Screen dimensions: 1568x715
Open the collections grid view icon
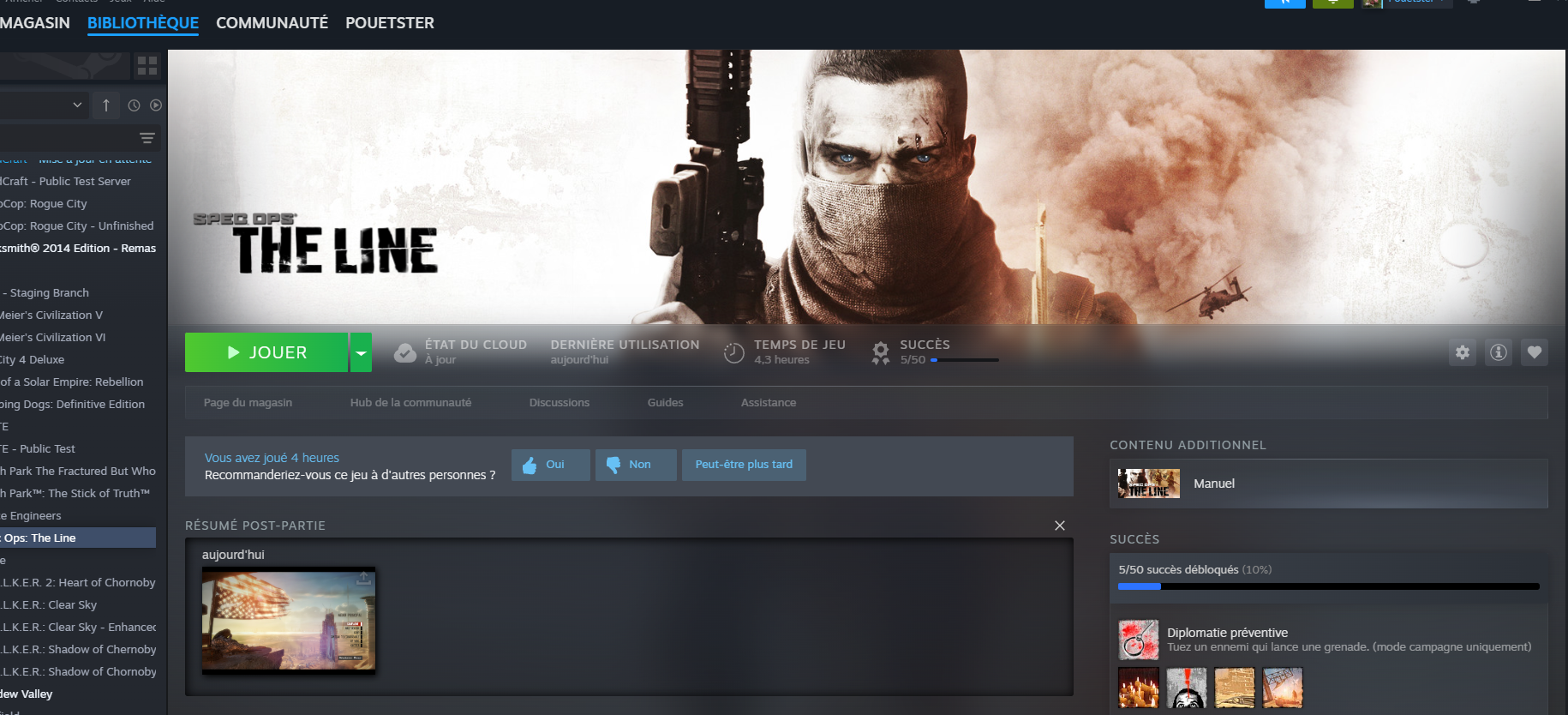[x=147, y=65]
